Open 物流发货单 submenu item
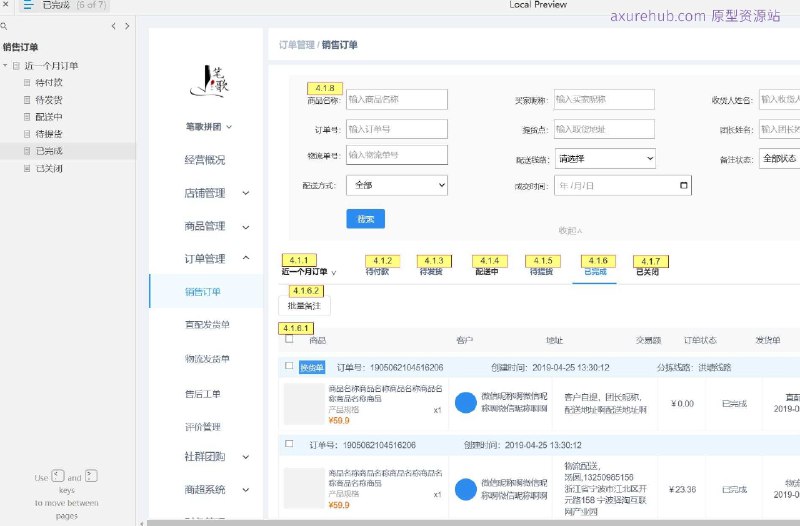This screenshot has width=800, height=526. coord(207,359)
